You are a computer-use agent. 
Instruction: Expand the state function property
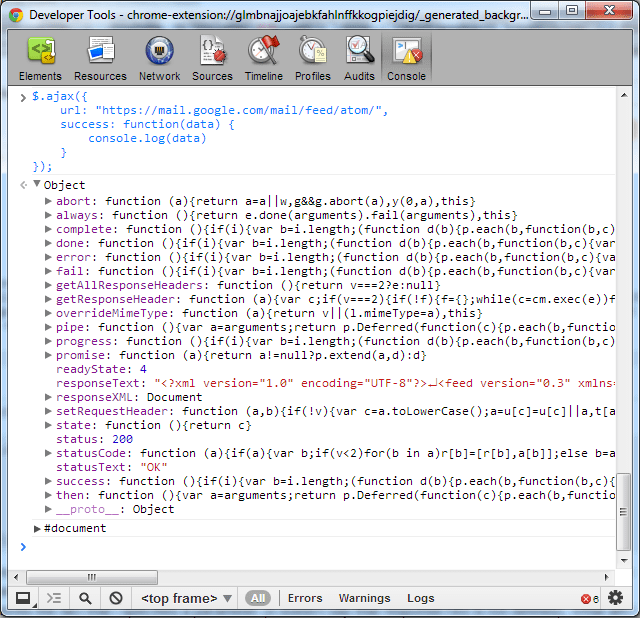point(48,425)
